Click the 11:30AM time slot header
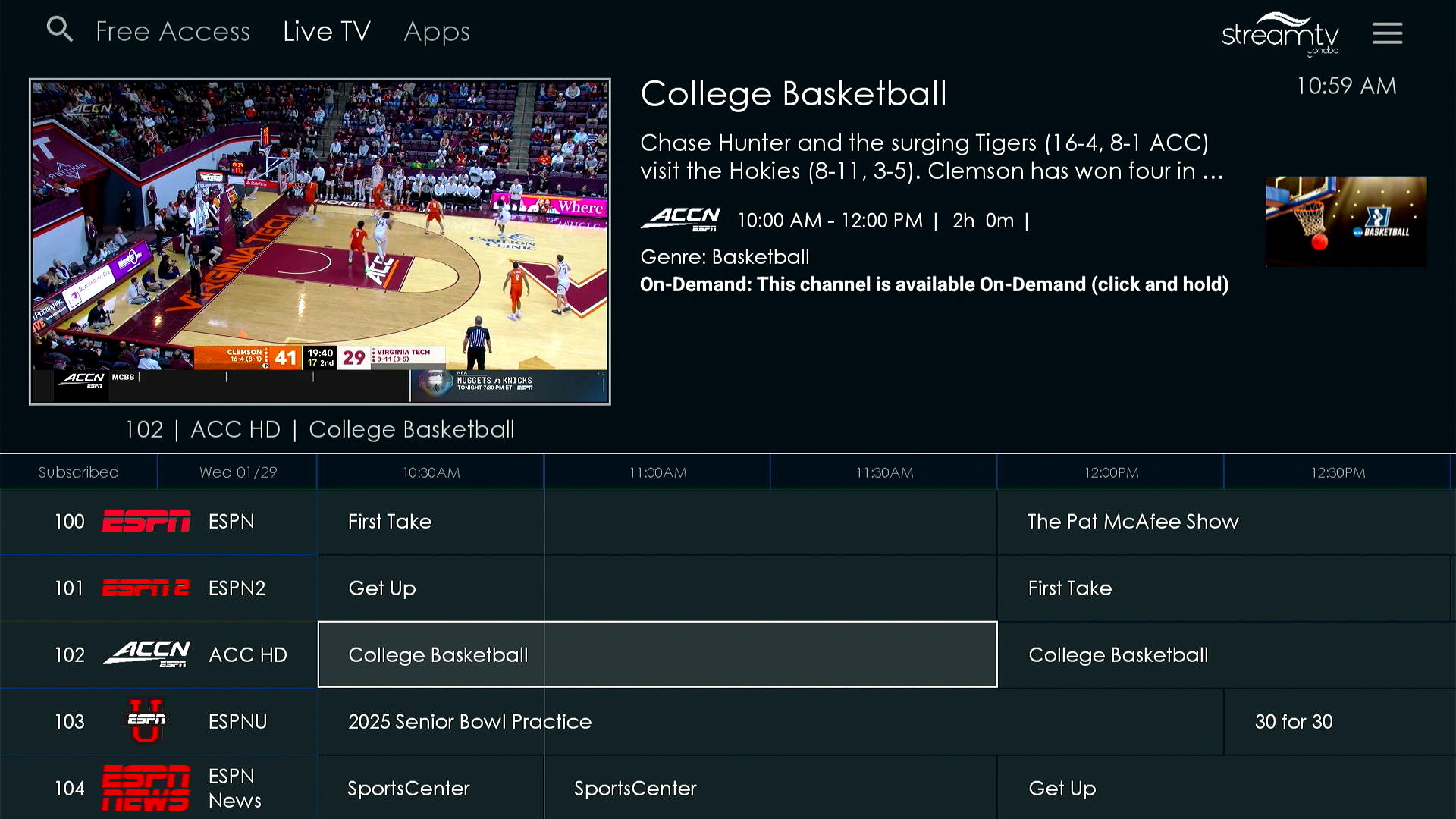Screen dimensions: 1456x819 click(x=884, y=472)
